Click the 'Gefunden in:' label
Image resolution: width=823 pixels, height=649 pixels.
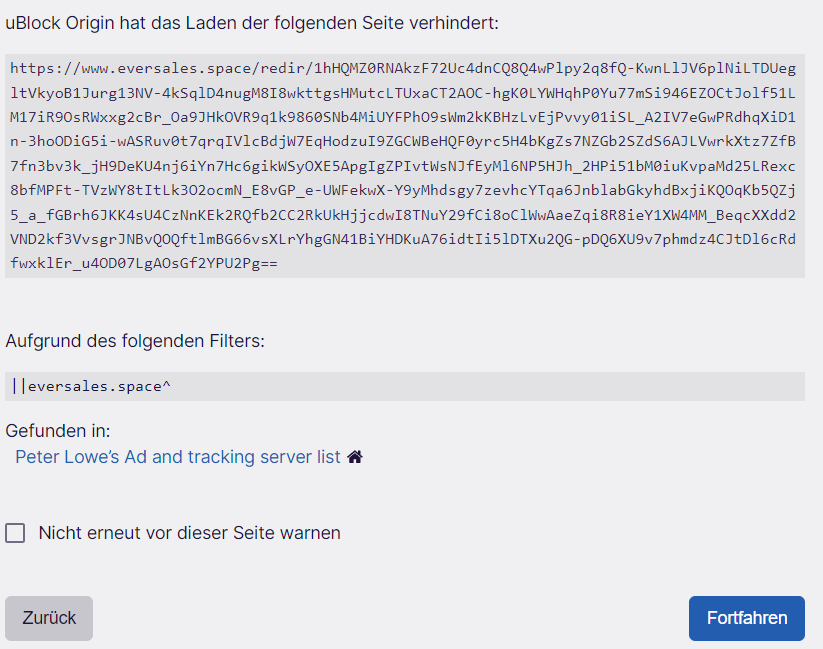click(x=58, y=431)
